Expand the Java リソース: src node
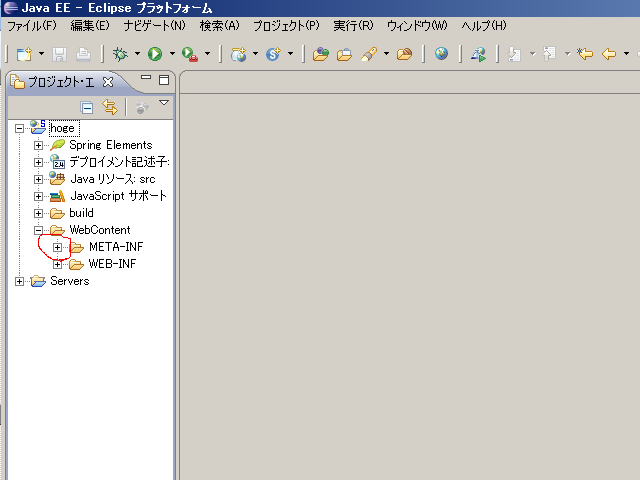 click(x=38, y=179)
